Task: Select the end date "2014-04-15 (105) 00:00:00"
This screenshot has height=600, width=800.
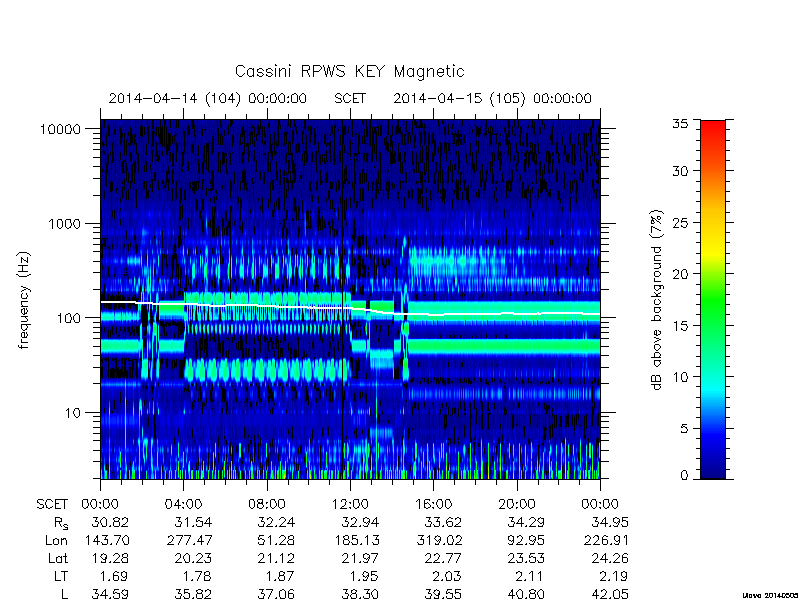Action: pos(492,98)
